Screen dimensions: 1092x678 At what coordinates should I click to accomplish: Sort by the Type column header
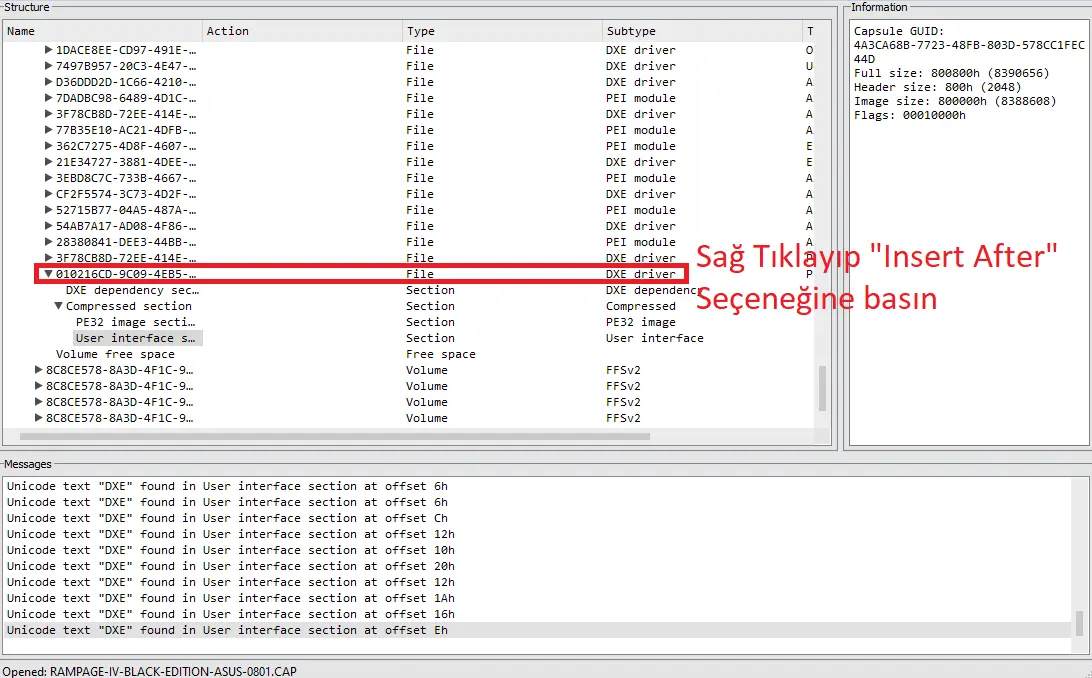click(502, 31)
